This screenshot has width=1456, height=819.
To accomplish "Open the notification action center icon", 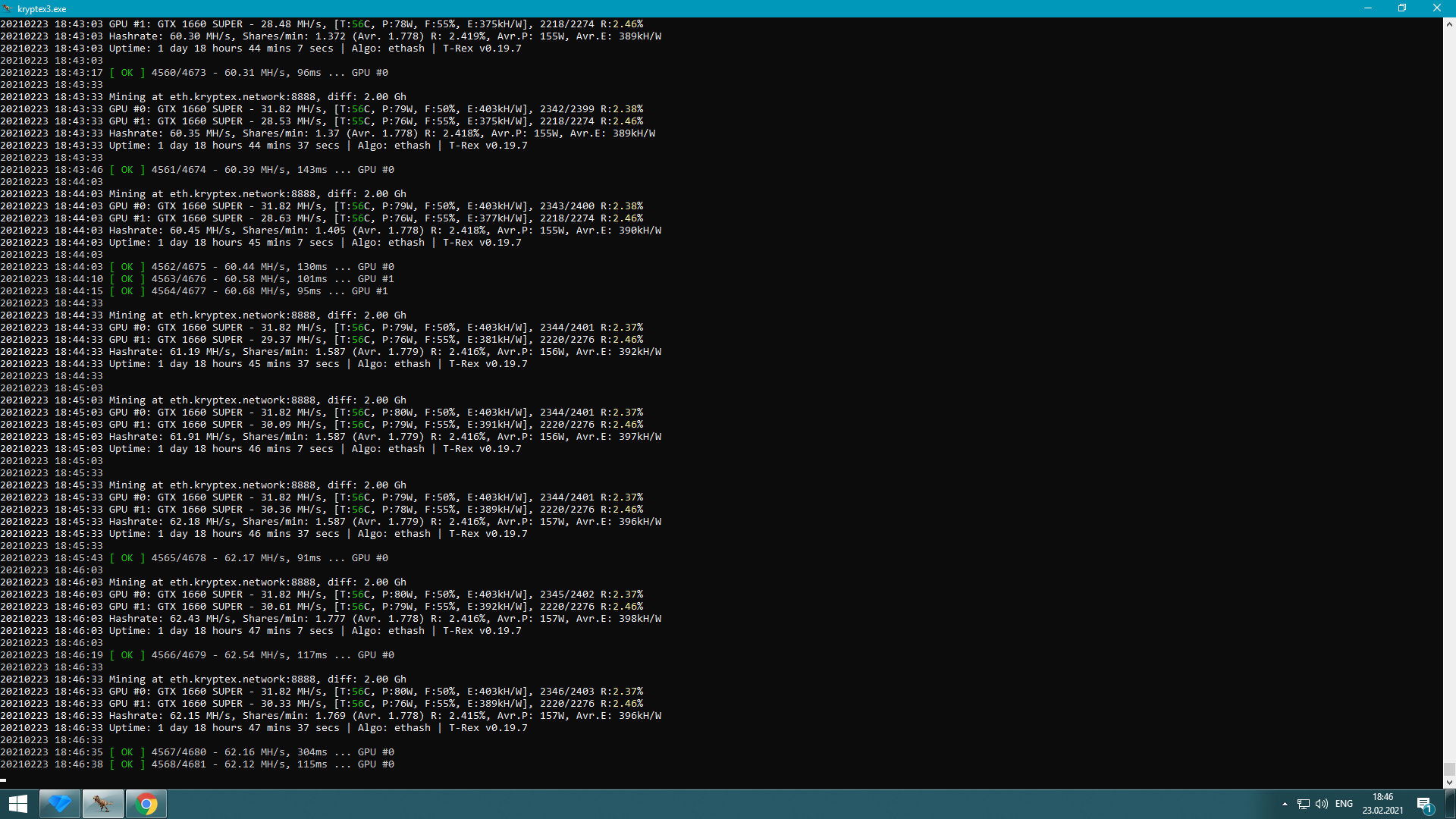I will click(x=1423, y=804).
